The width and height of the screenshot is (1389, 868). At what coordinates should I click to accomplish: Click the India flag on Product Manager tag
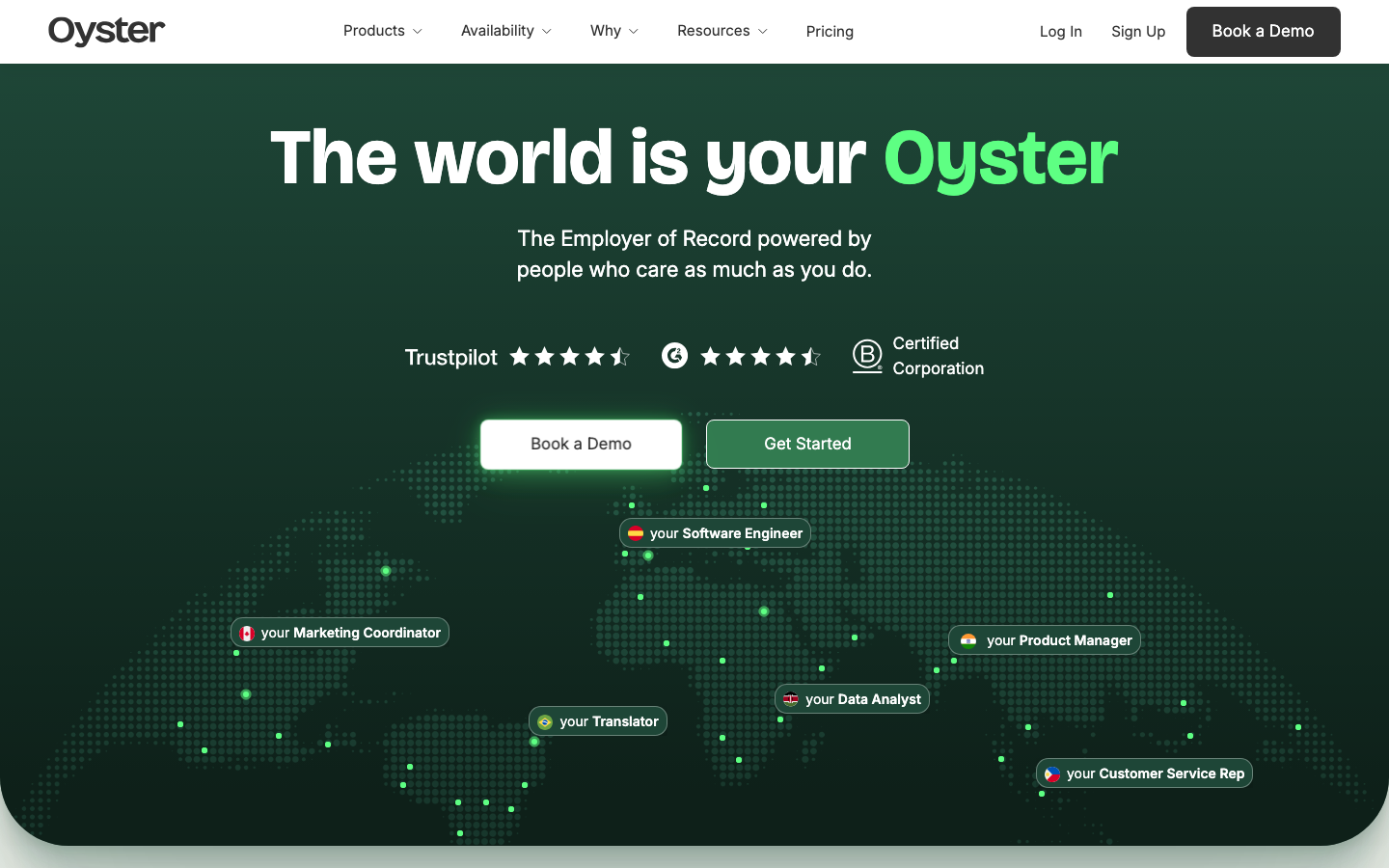click(968, 640)
